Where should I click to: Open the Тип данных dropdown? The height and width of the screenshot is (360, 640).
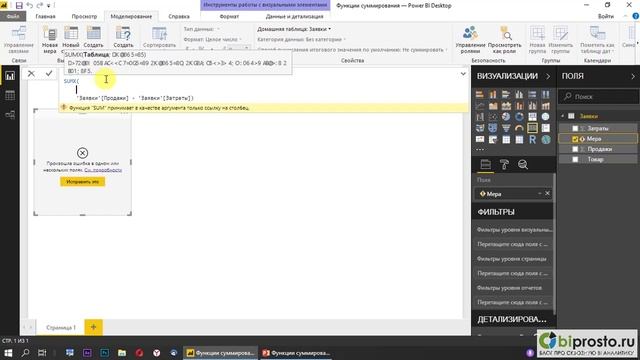coord(202,29)
